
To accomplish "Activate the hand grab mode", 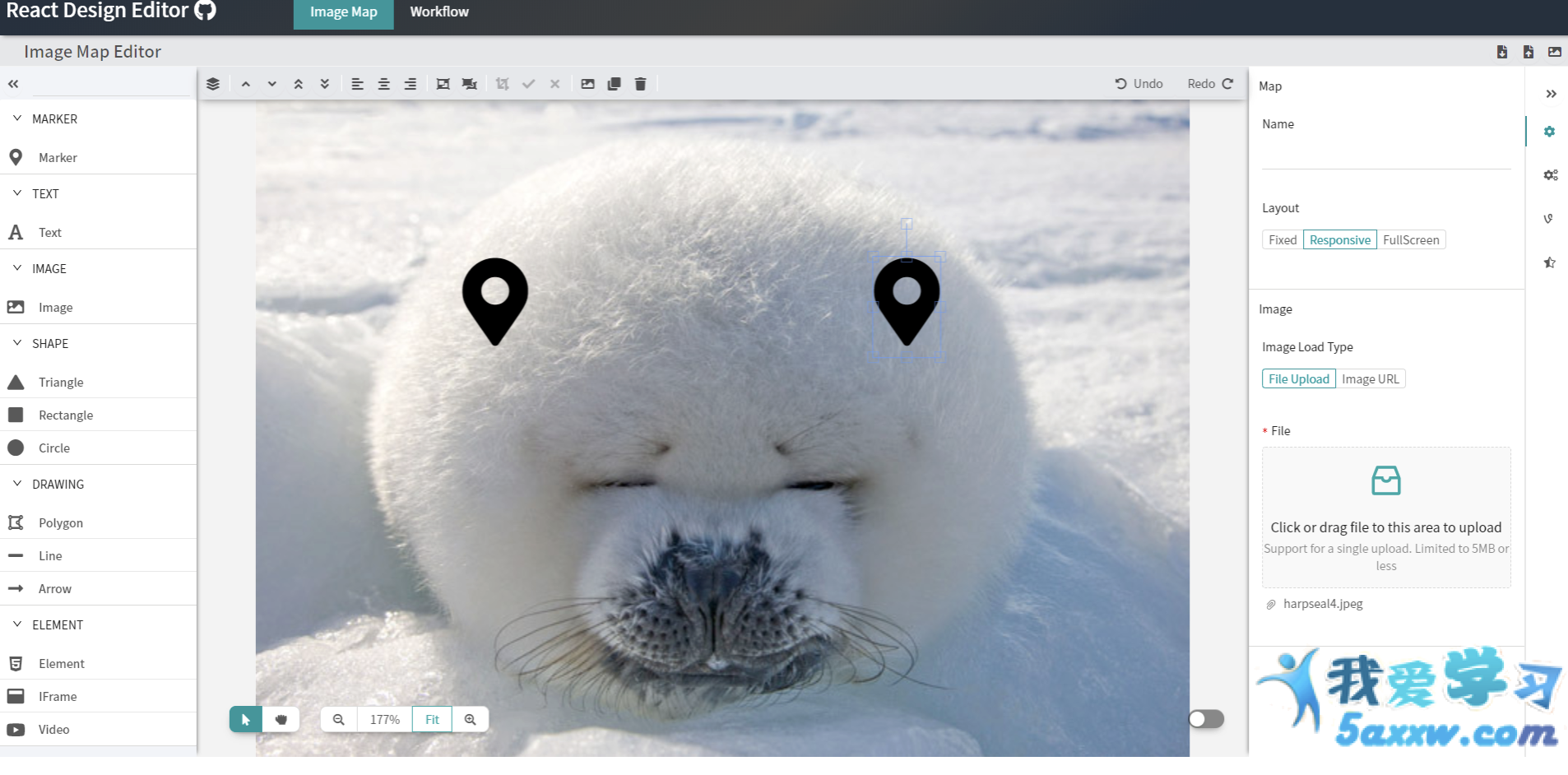I will click(281, 719).
